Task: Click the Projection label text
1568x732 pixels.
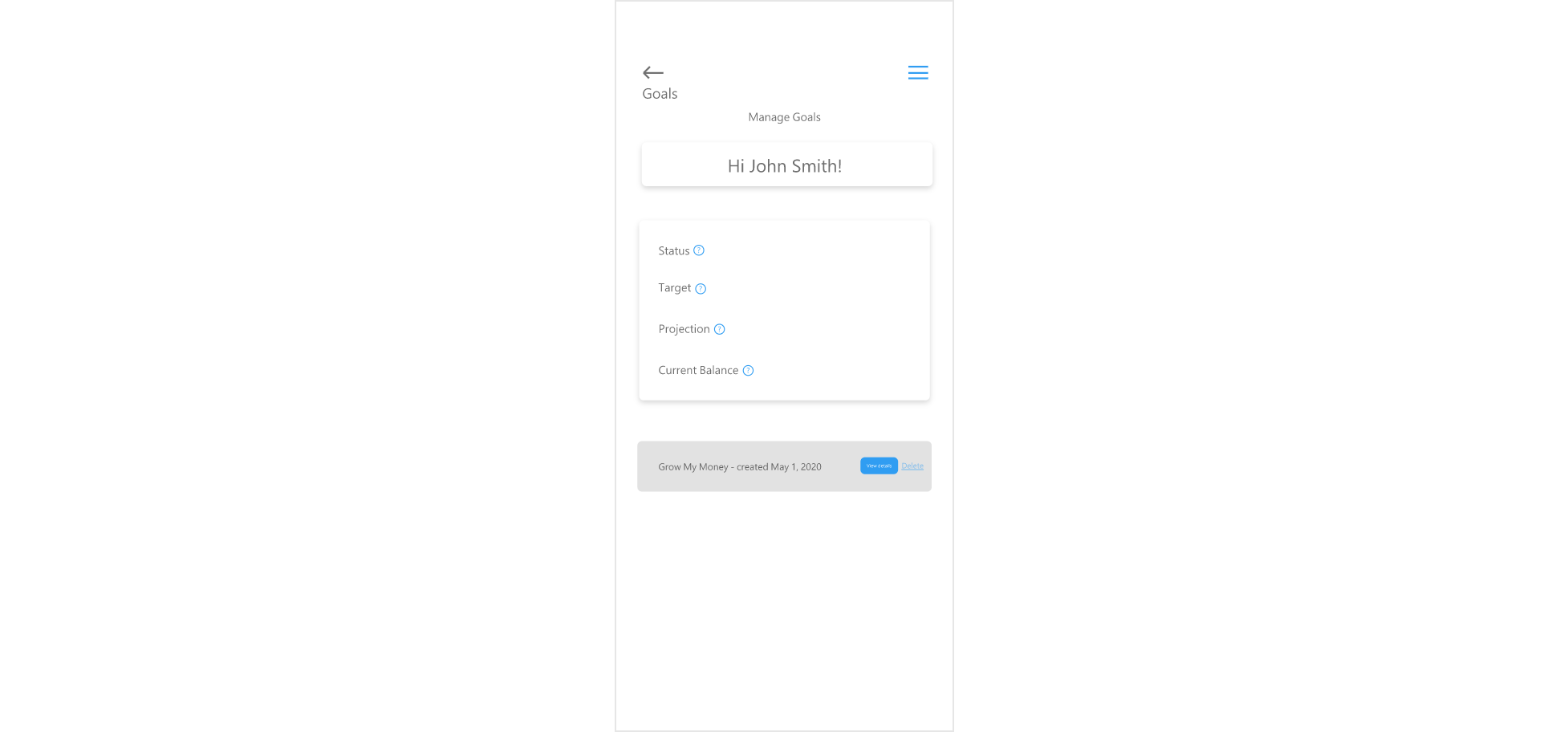Action: (x=684, y=329)
